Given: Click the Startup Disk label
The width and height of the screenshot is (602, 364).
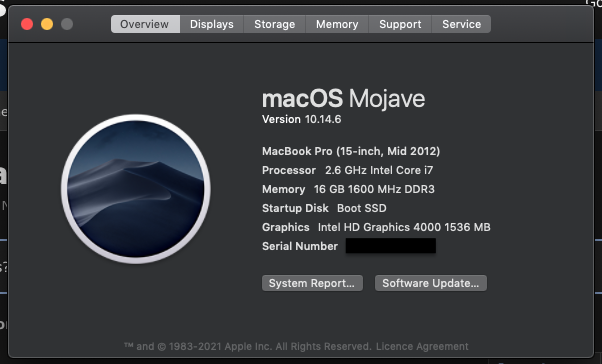Looking at the screenshot, I should (x=295, y=208).
